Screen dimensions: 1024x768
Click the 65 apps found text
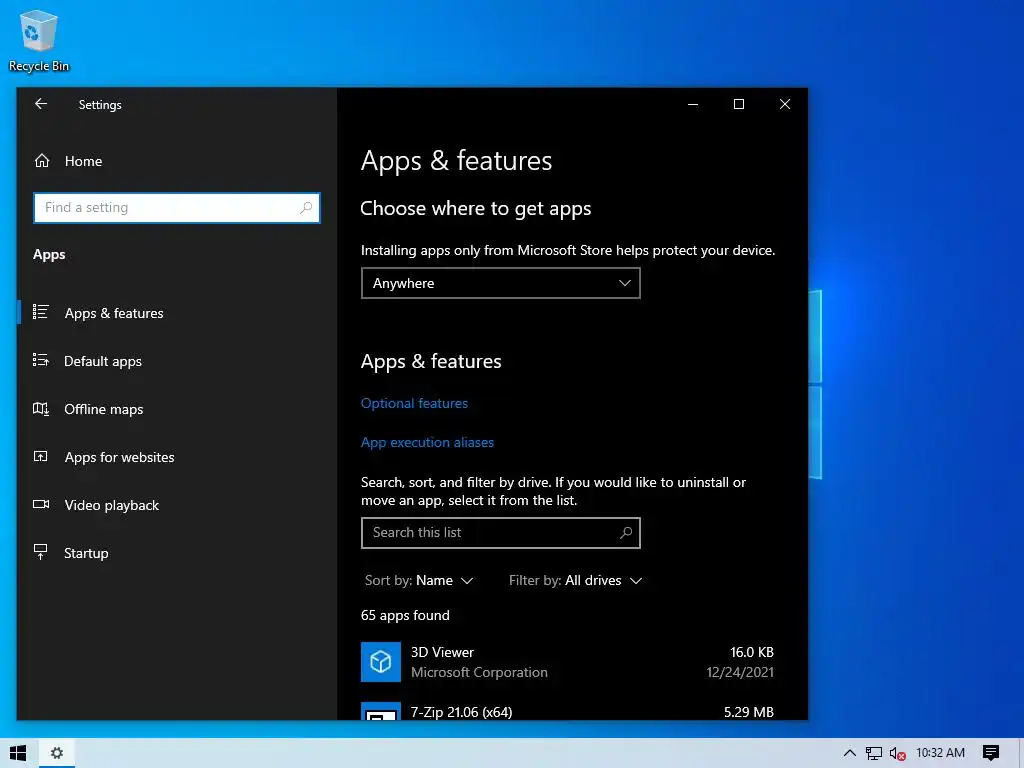(x=405, y=615)
